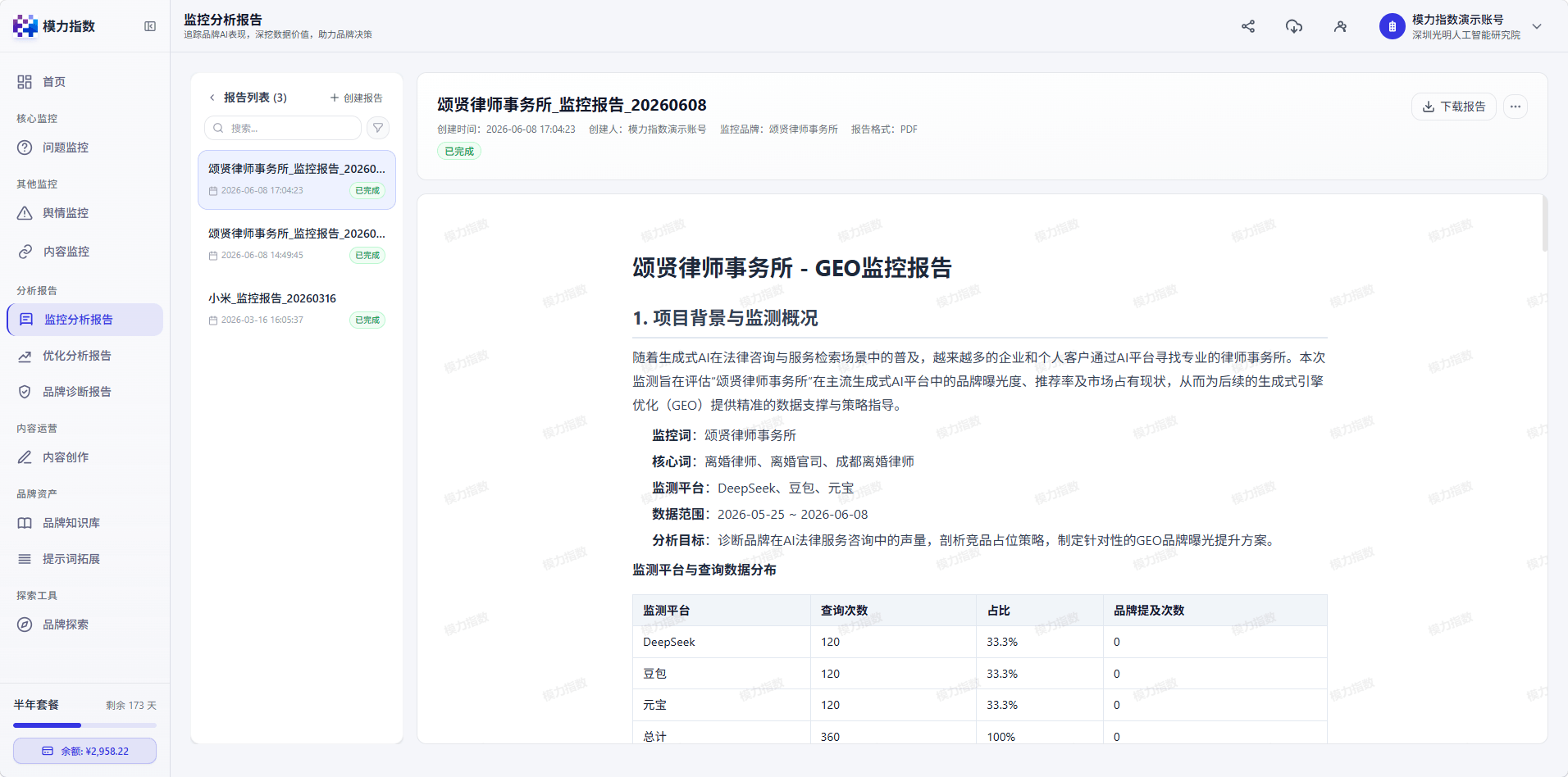Click the 下载报告 button
This screenshot has width=1568, height=777.
click(1454, 107)
